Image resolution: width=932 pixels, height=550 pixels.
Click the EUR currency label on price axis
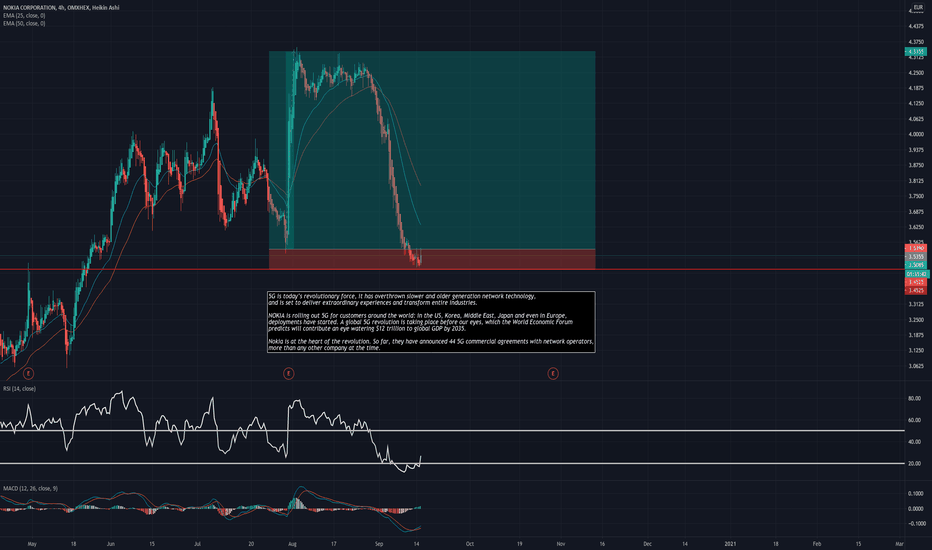[x=918, y=7]
